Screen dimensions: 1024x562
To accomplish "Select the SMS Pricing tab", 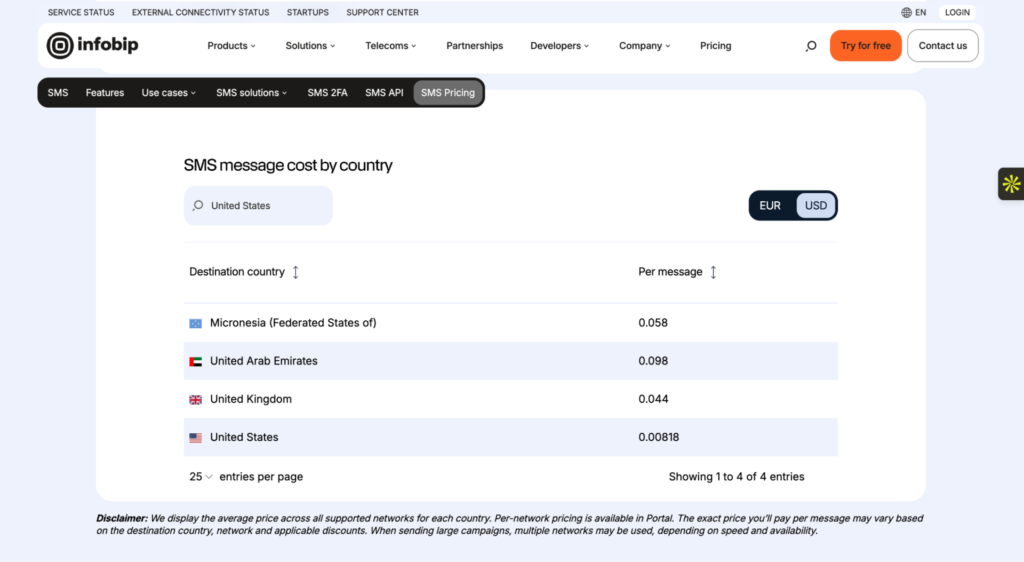I will coord(448,93).
